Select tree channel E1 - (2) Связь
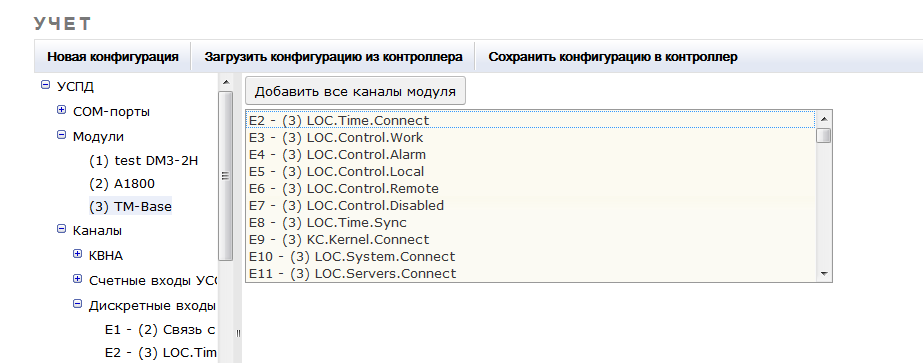 click(161, 330)
